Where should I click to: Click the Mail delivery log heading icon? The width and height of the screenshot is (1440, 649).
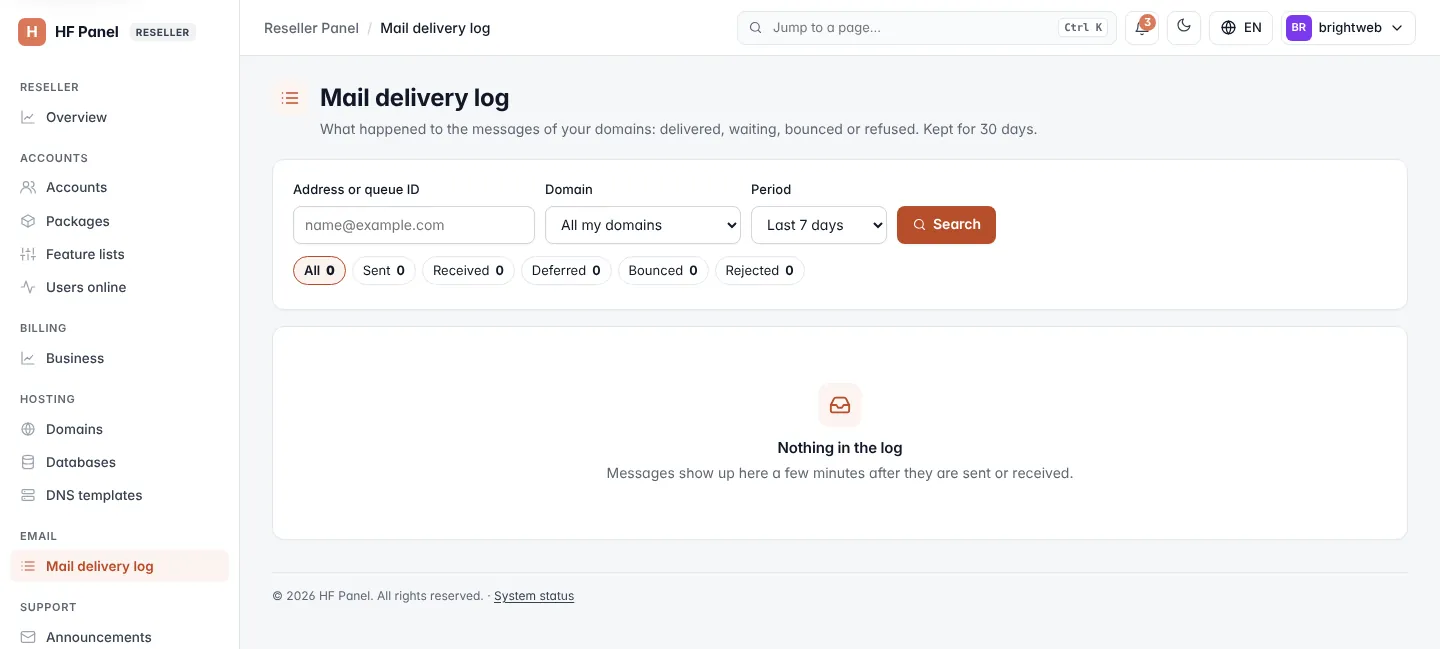click(290, 98)
